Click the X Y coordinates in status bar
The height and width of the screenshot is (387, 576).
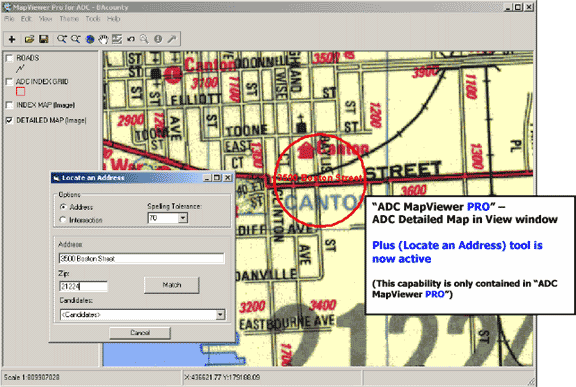pos(222,377)
